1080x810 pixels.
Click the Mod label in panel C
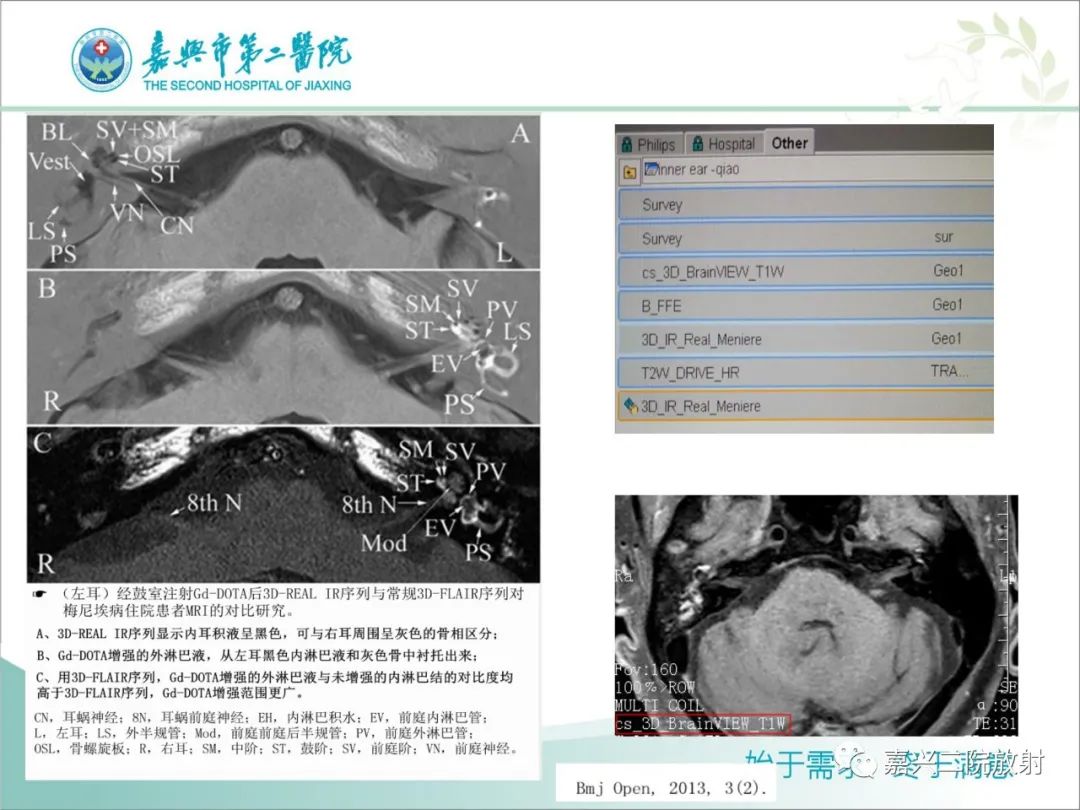coord(384,543)
